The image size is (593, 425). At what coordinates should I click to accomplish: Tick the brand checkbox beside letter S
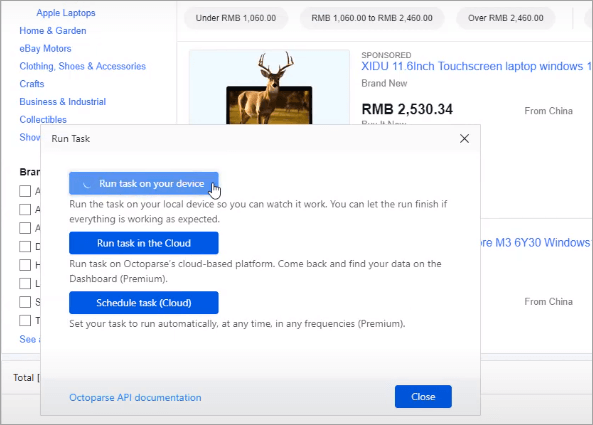25,302
